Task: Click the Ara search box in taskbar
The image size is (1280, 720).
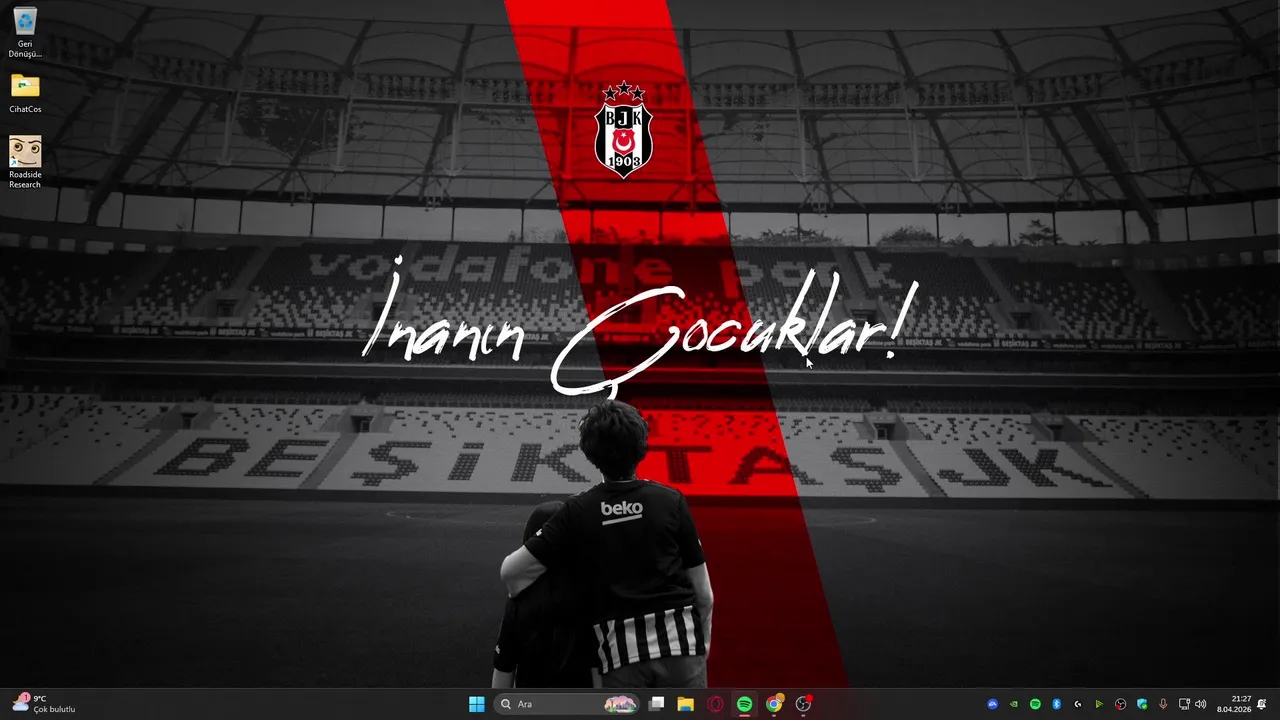Action: (567, 704)
